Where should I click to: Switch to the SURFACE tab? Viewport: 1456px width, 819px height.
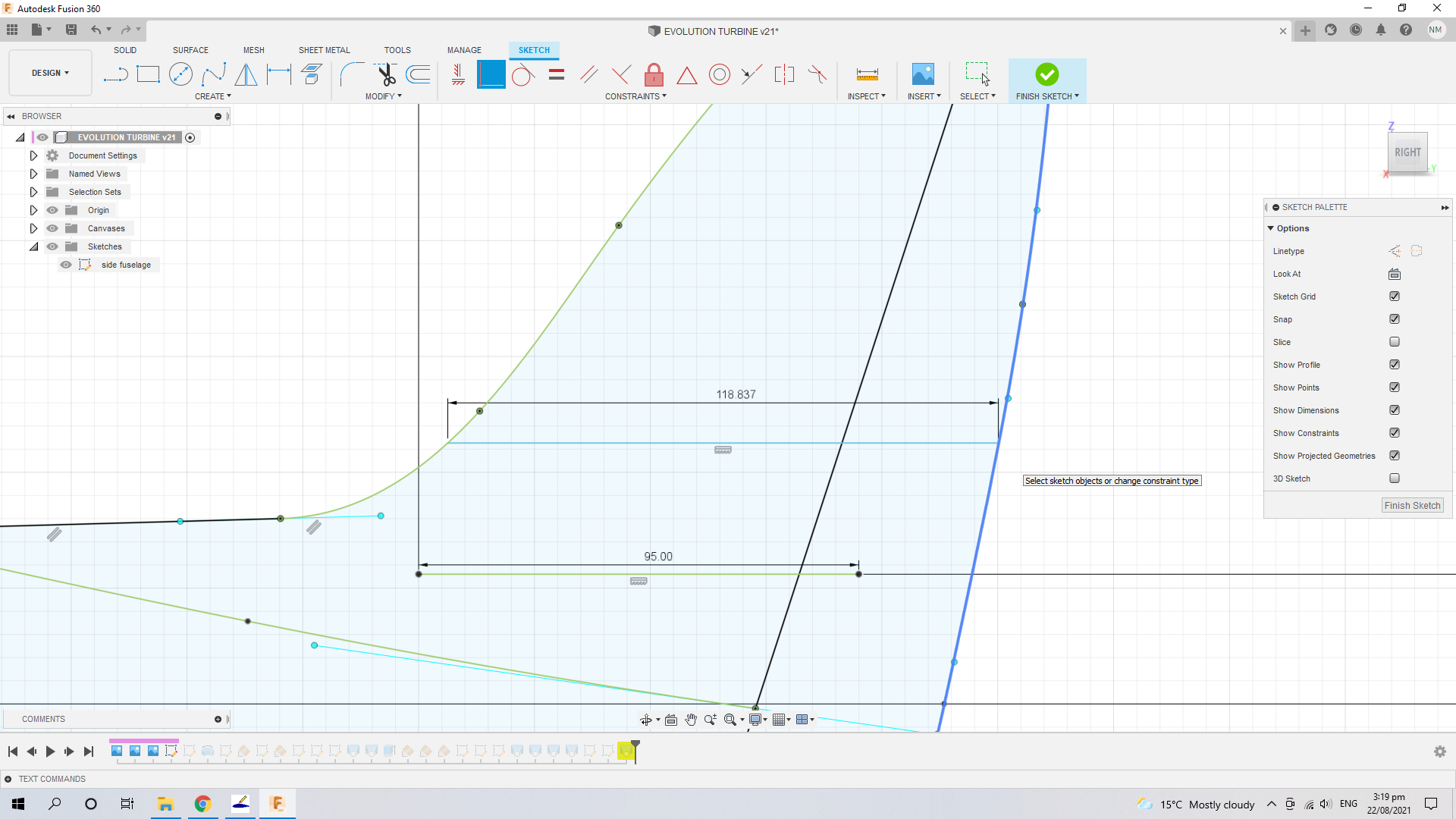pyautogui.click(x=190, y=50)
